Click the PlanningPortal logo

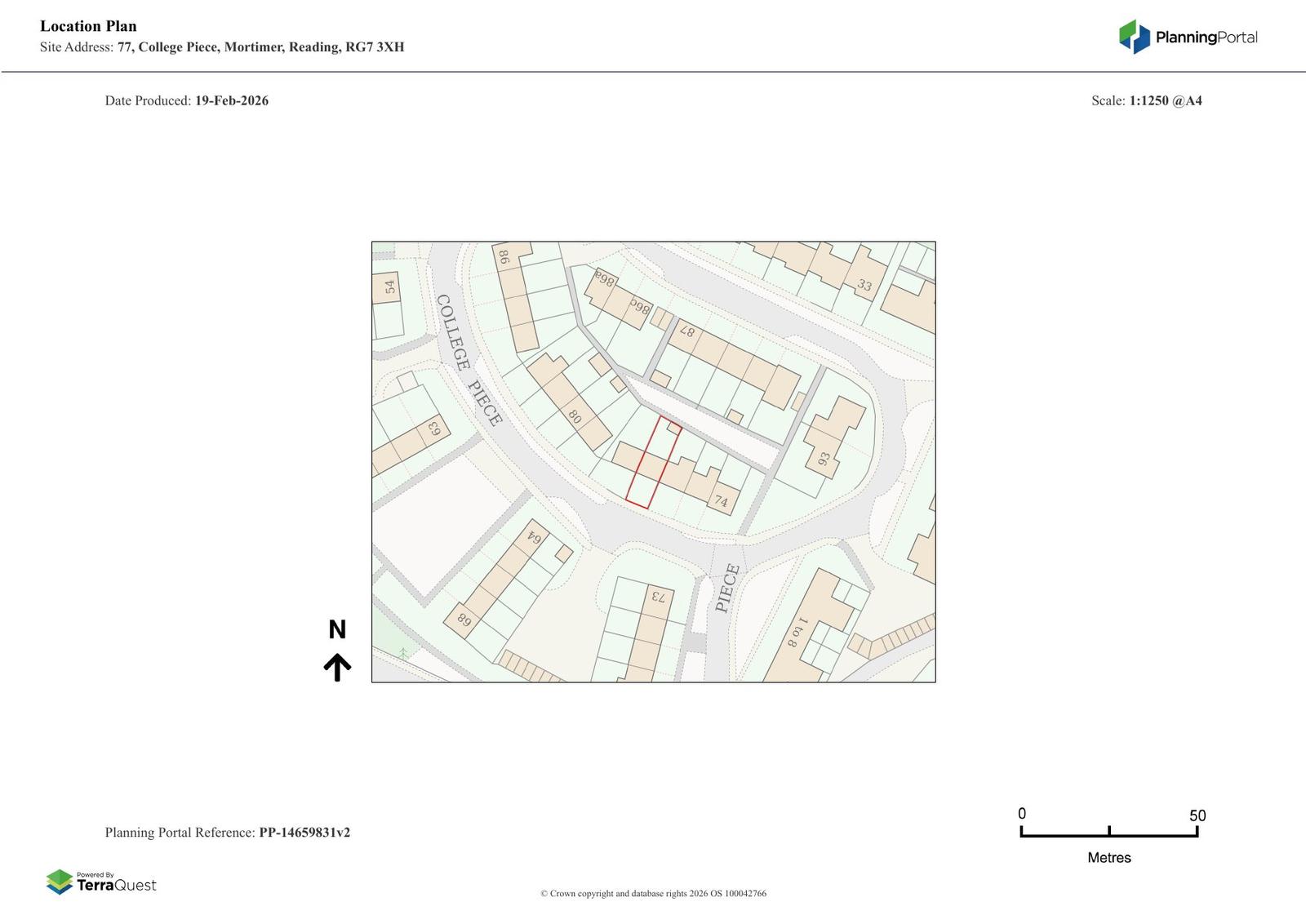1188,37
